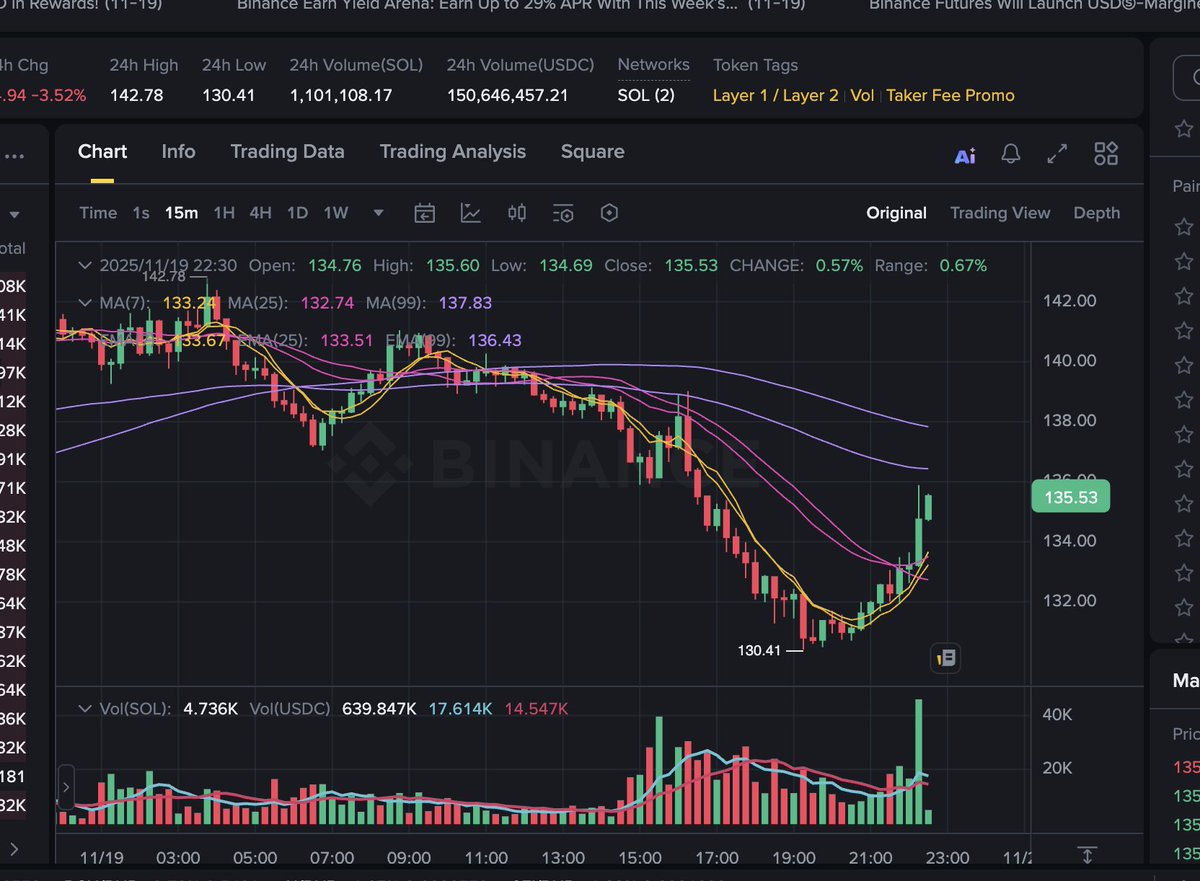
Task: Click the MA(25) 132.74 indicator value
Action: pos(326,303)
